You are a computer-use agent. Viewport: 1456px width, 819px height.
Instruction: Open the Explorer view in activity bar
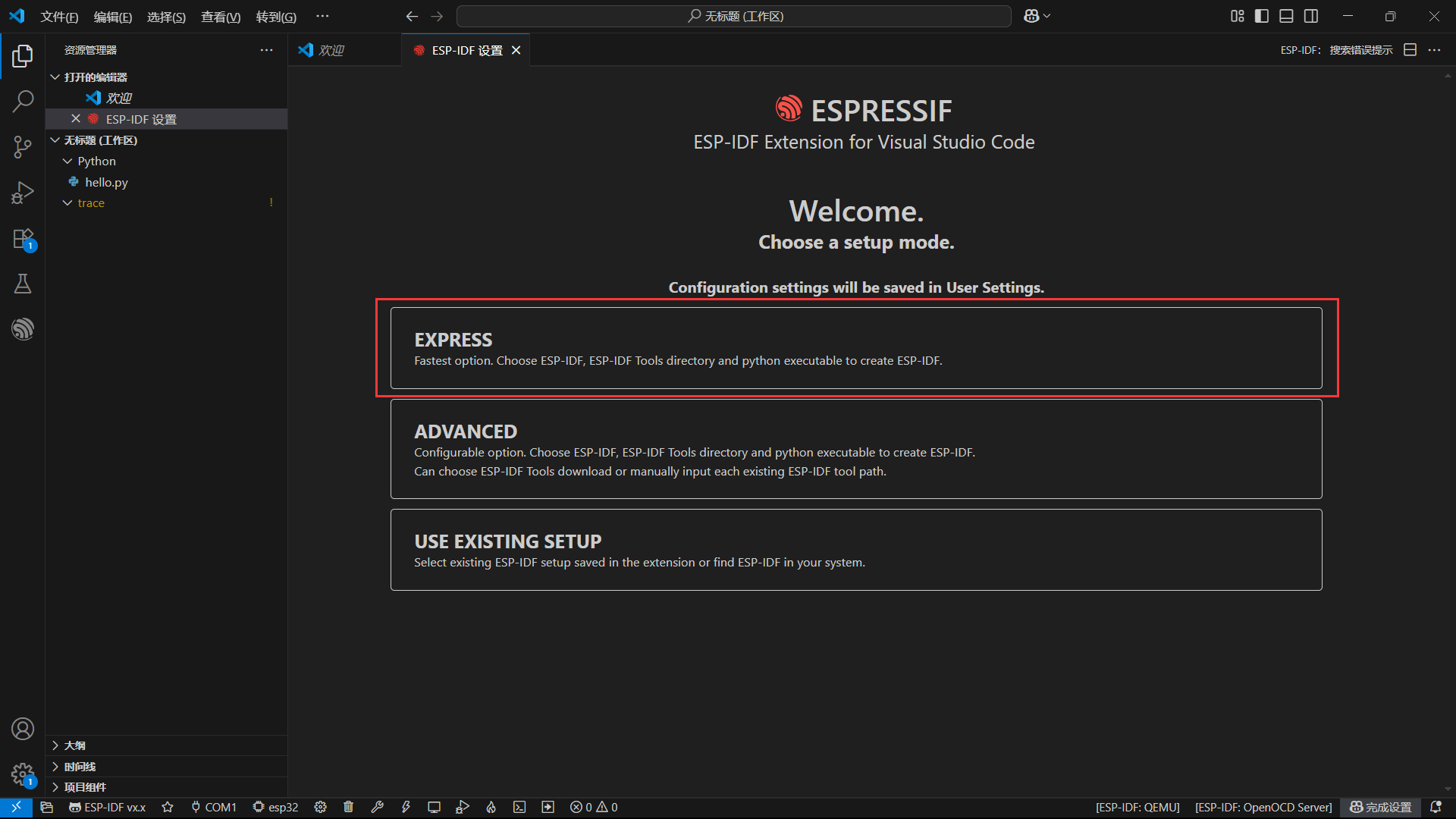click(23, 55)
